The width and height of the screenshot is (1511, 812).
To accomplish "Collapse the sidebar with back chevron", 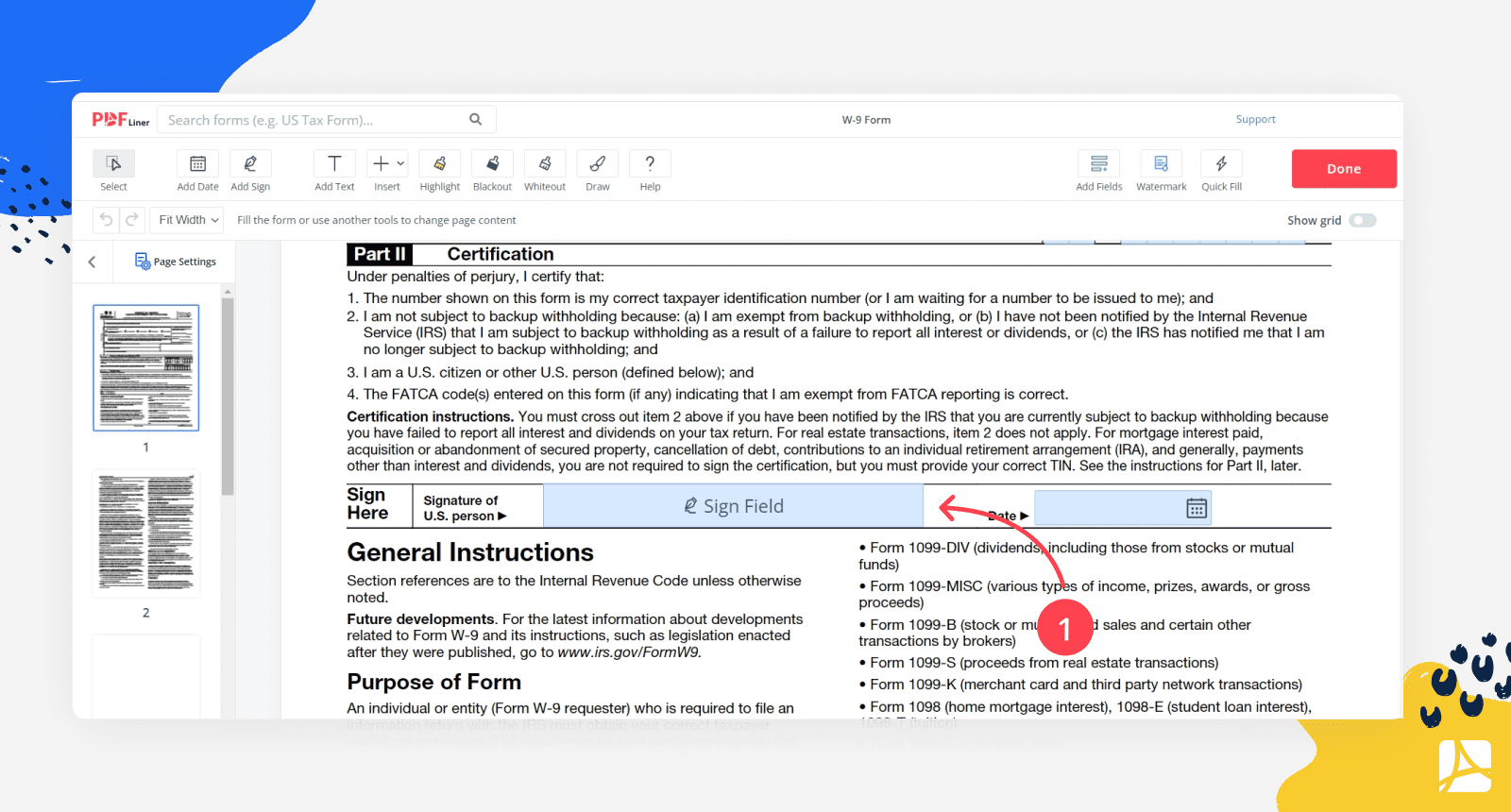I will [x=92, y=262].
